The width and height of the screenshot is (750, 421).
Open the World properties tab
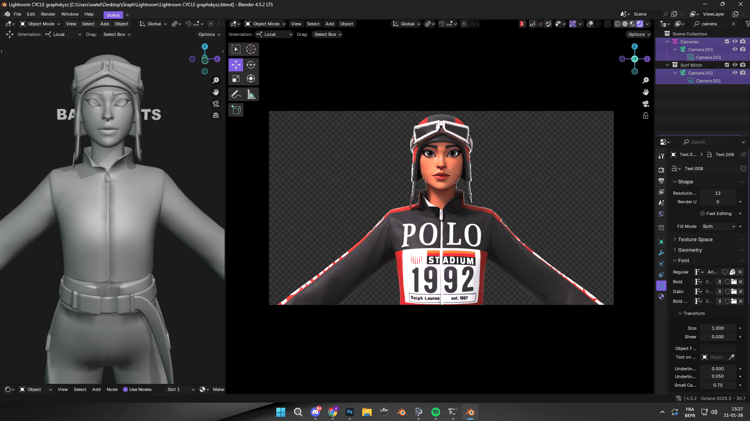(661, 214)
